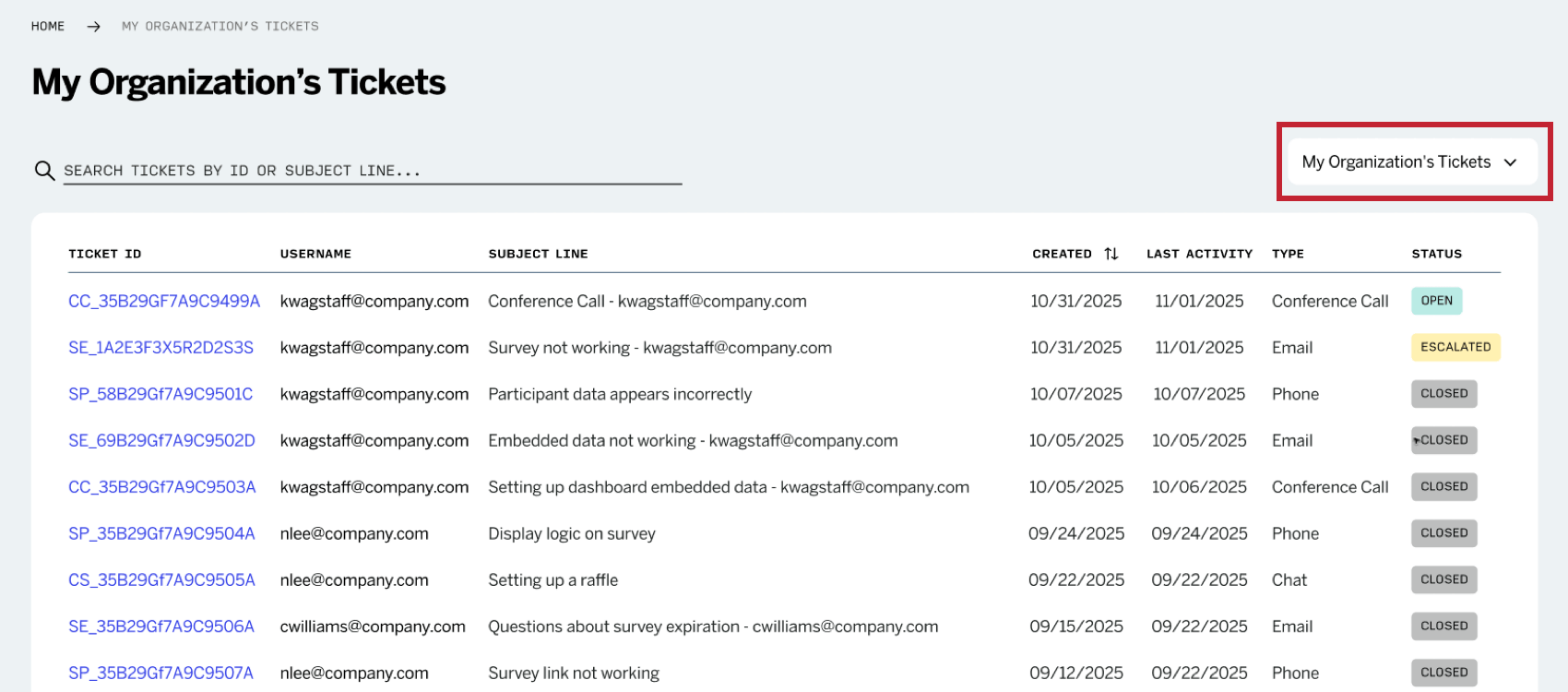1568x692 pixels.
Task: Click the Last Activity column header
Action: 1199,254
